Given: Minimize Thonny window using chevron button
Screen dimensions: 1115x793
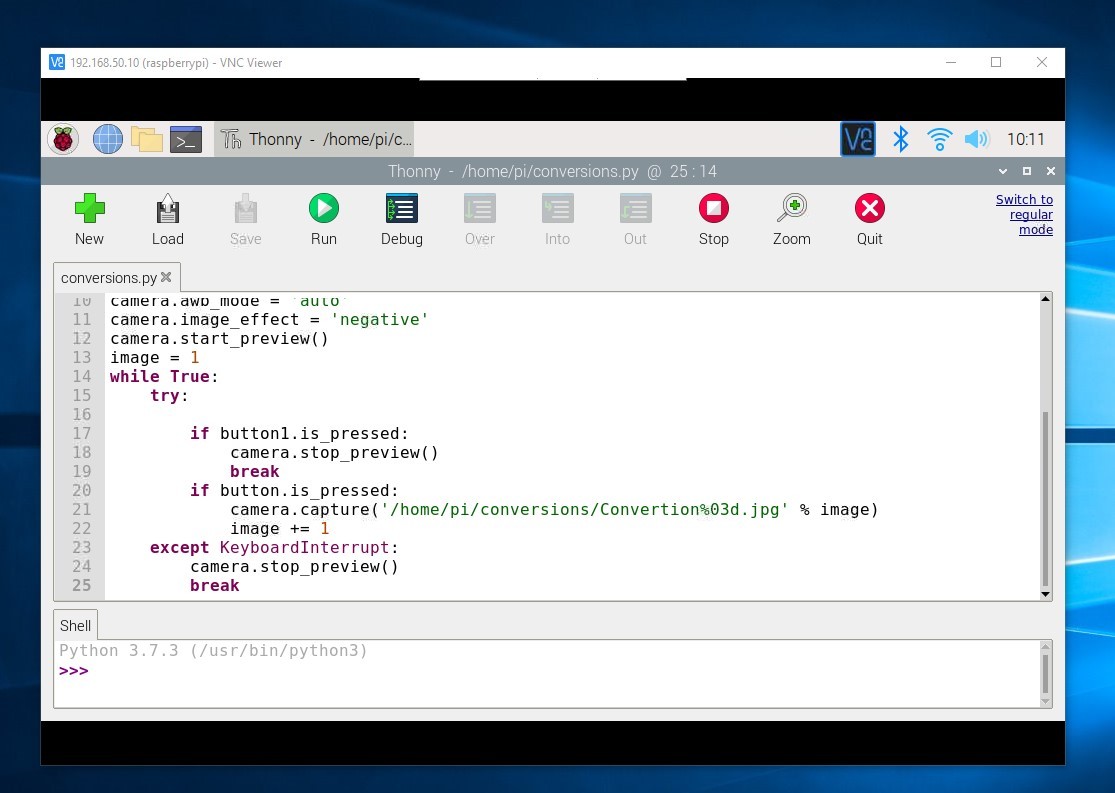Looking at the screenshot, I should [x=1003, y=171].
